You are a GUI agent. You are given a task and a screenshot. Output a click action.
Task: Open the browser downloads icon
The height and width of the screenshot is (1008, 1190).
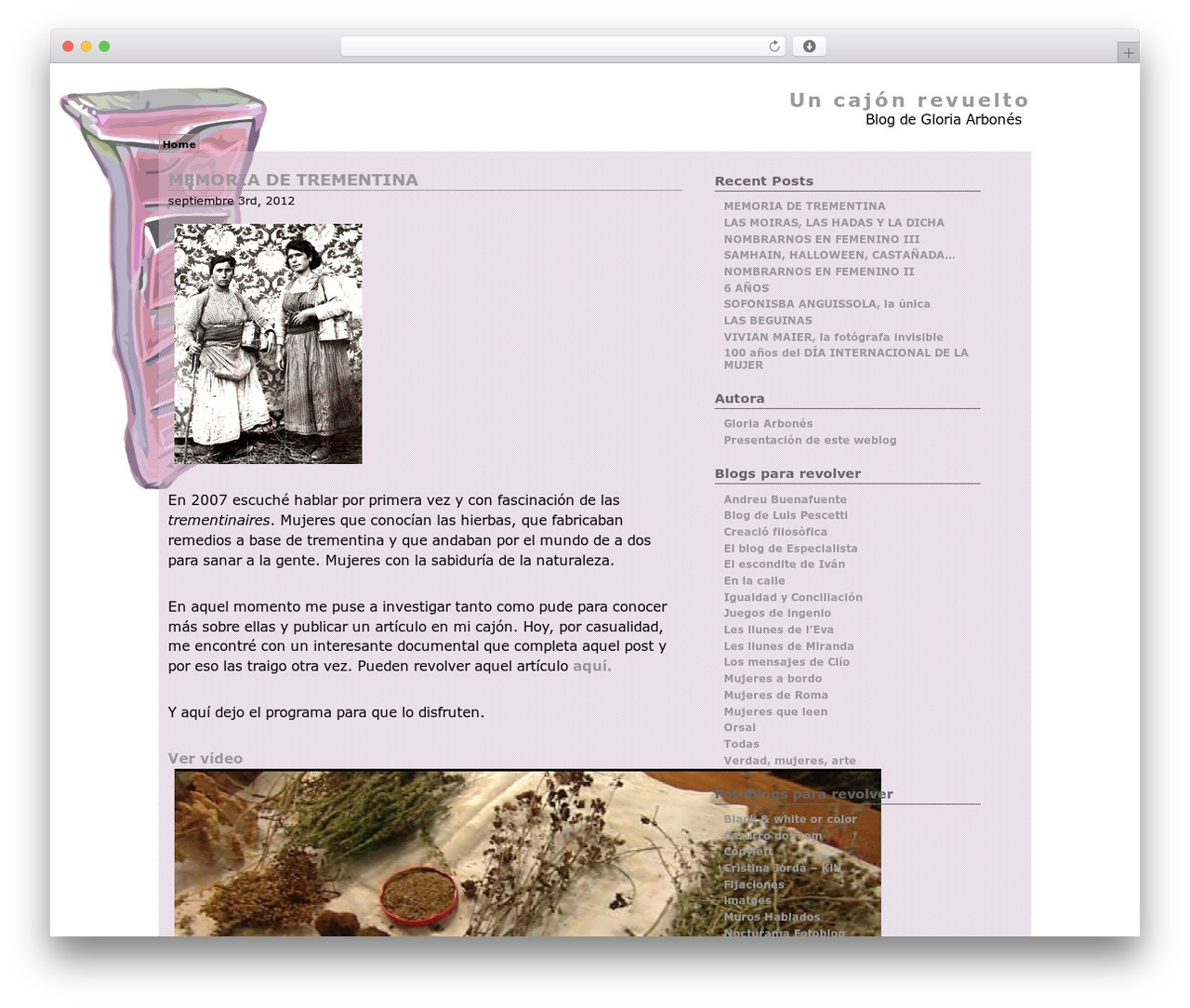point(809,46)
